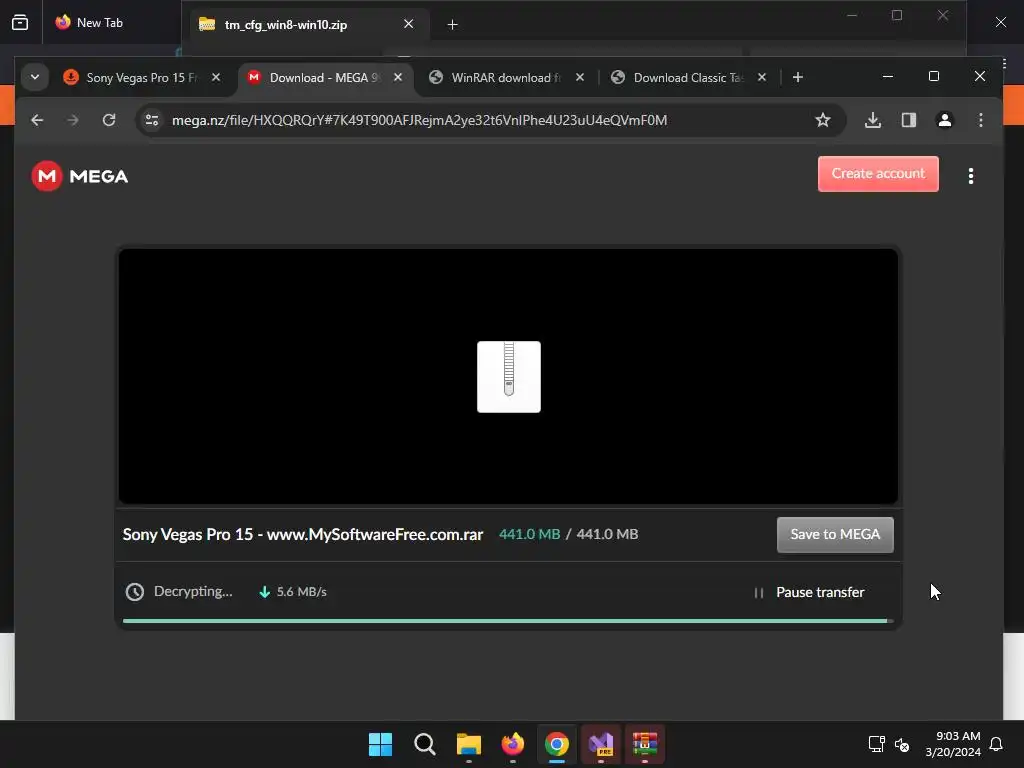Click Save to MEGA button
1024x768 pixels.
(835, 535)
